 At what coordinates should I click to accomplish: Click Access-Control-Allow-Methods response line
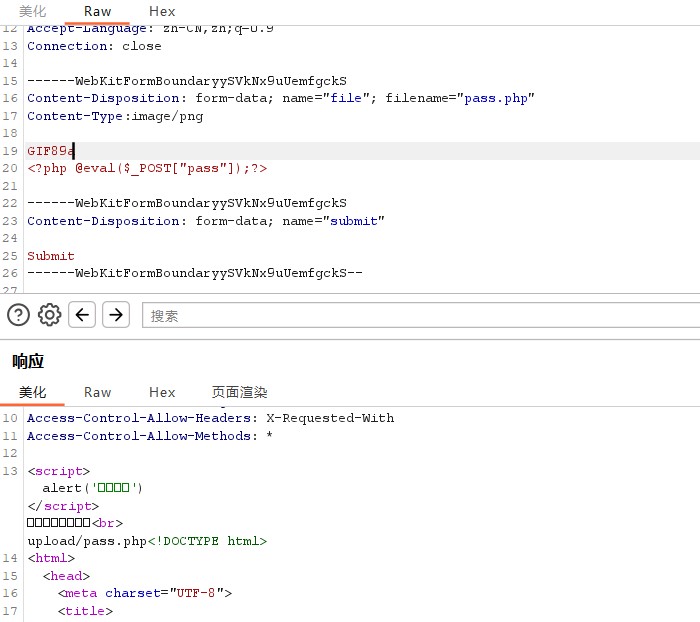point(150,436)
